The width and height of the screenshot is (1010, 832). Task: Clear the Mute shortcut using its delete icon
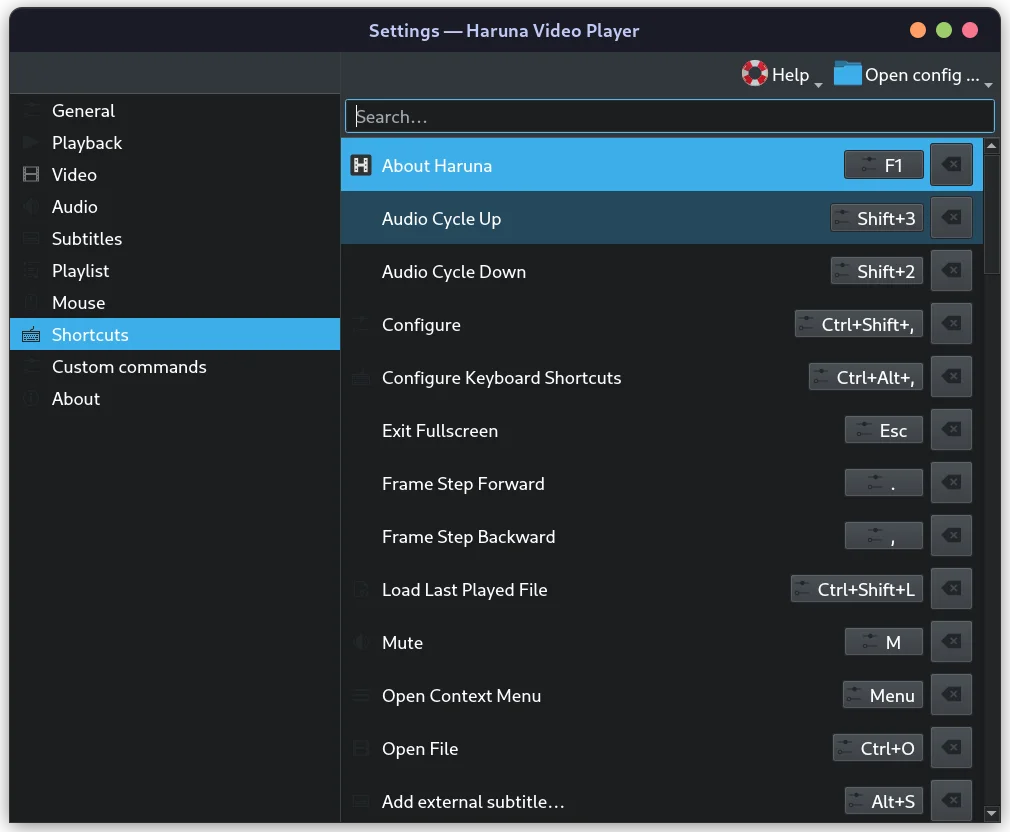coord(951,641)
